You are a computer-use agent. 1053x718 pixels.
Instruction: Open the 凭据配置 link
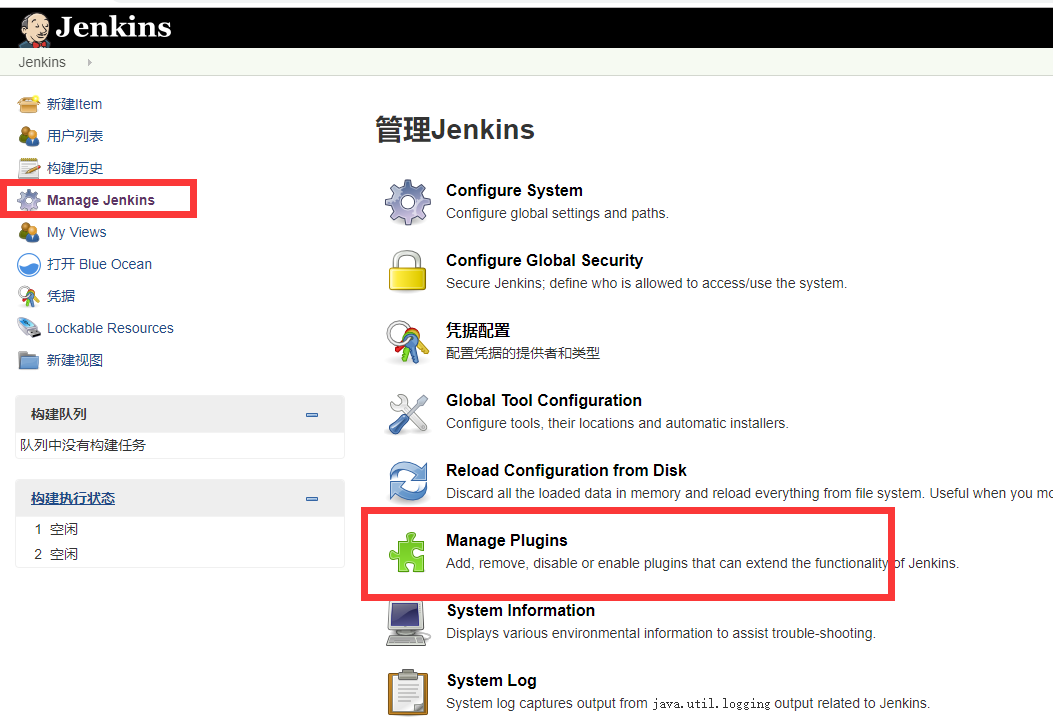(478, 330)
